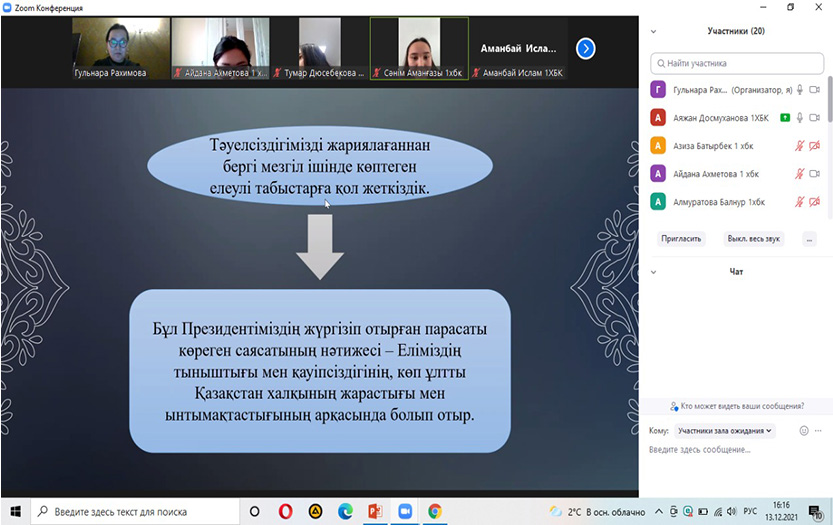The height and width of the screenshot is (525, 833).
Task: Collapse the Чат panel chevron
Action: pyautogui.click(x=654, y=271)
